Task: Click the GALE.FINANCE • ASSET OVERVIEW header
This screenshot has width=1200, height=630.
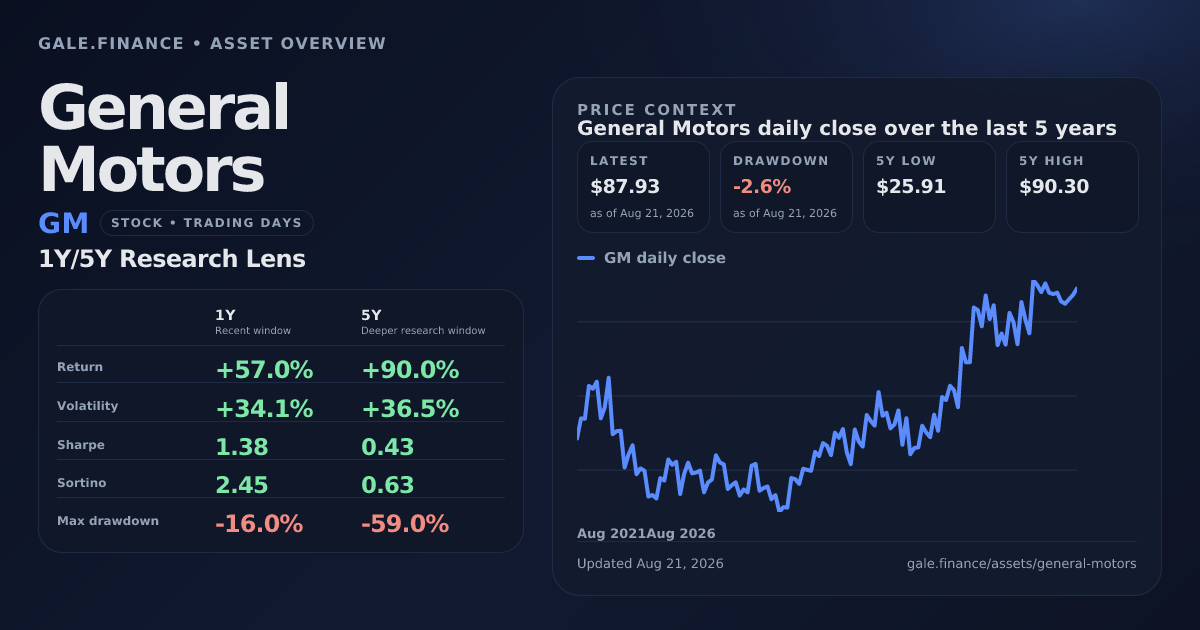Action: [212, 44]
